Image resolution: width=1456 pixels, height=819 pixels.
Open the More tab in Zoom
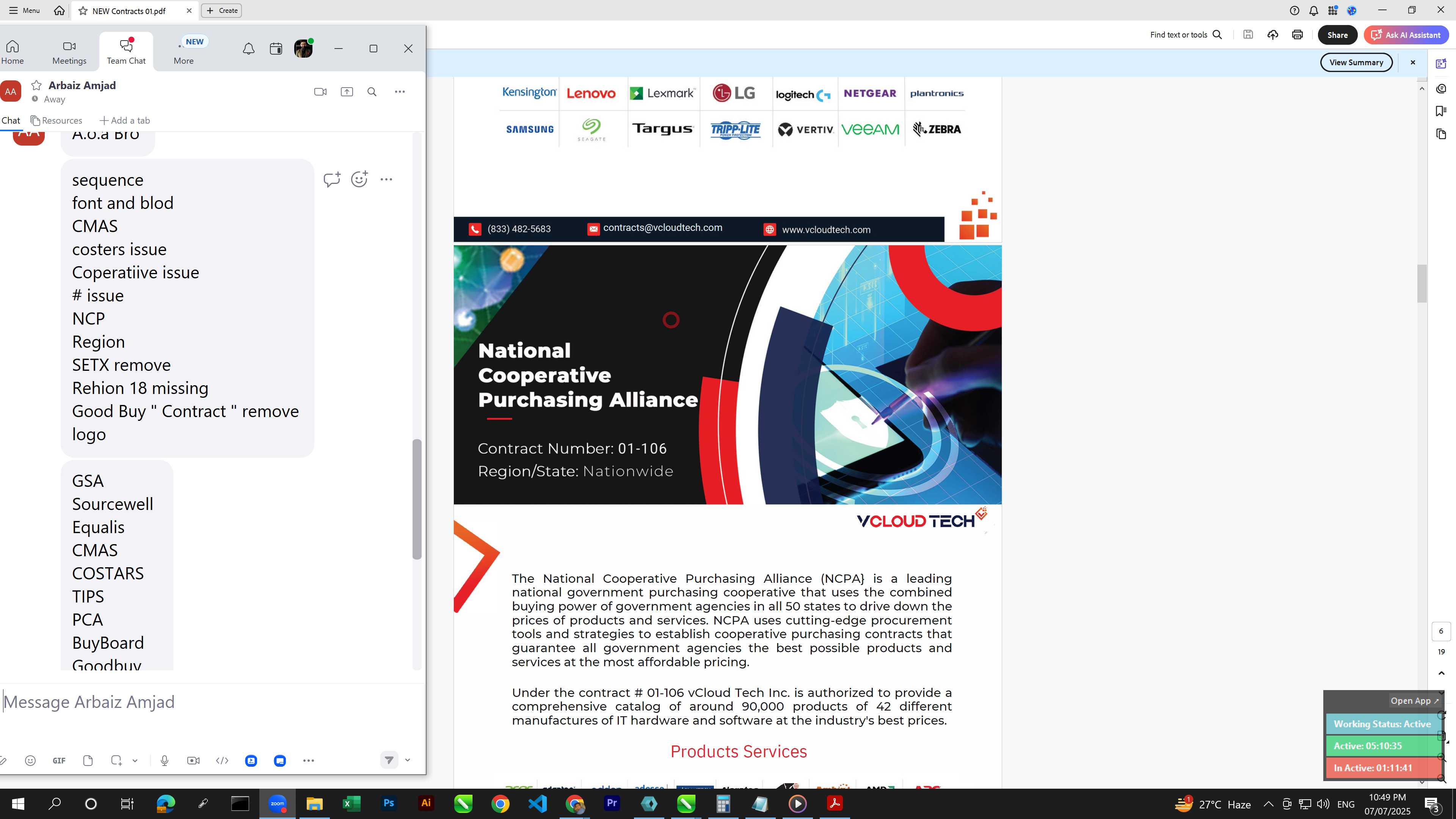point(184,53)
